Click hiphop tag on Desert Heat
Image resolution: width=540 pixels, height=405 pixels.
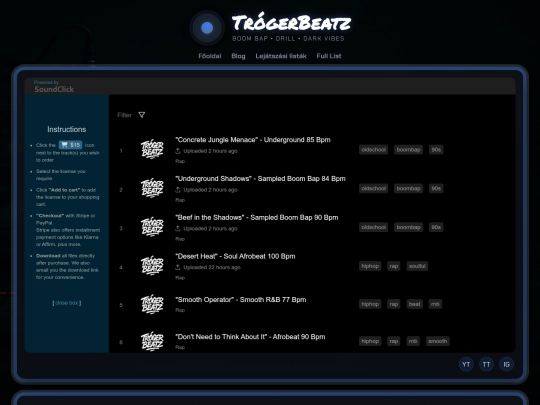pyautogui.click(x=370, y=266)
